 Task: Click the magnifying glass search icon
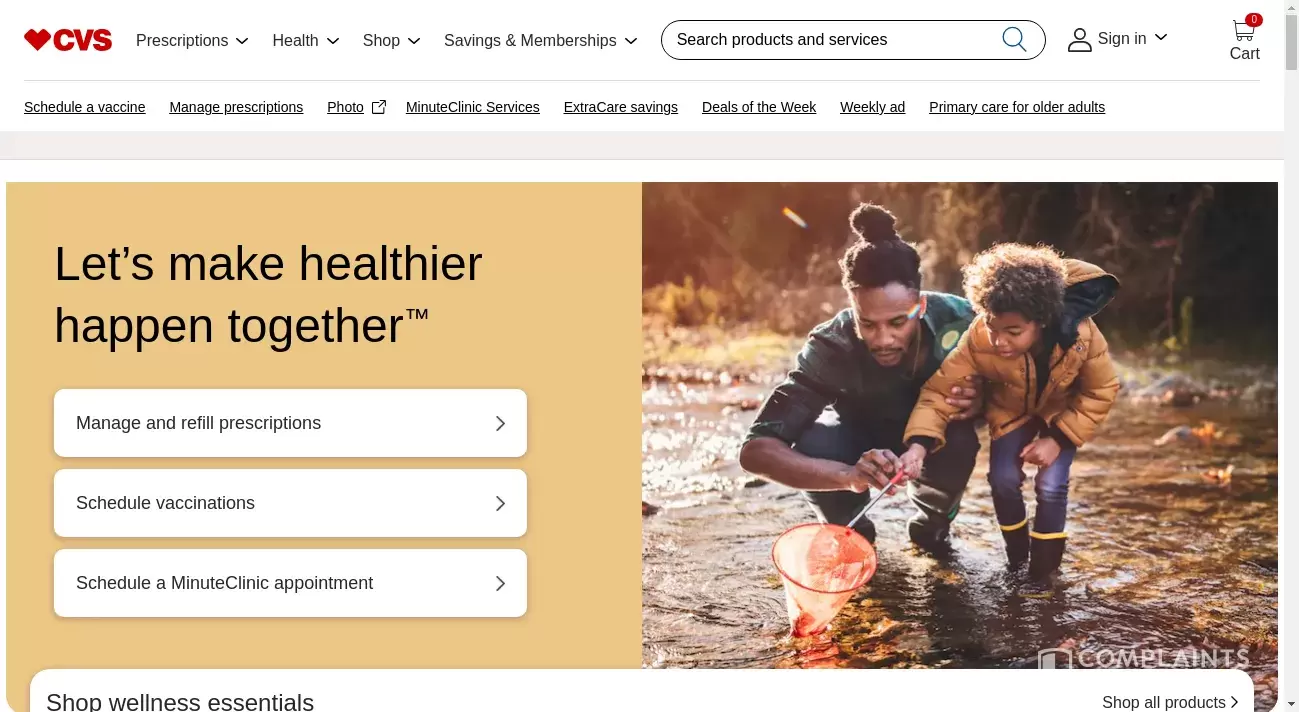(x=1014, y=39)
